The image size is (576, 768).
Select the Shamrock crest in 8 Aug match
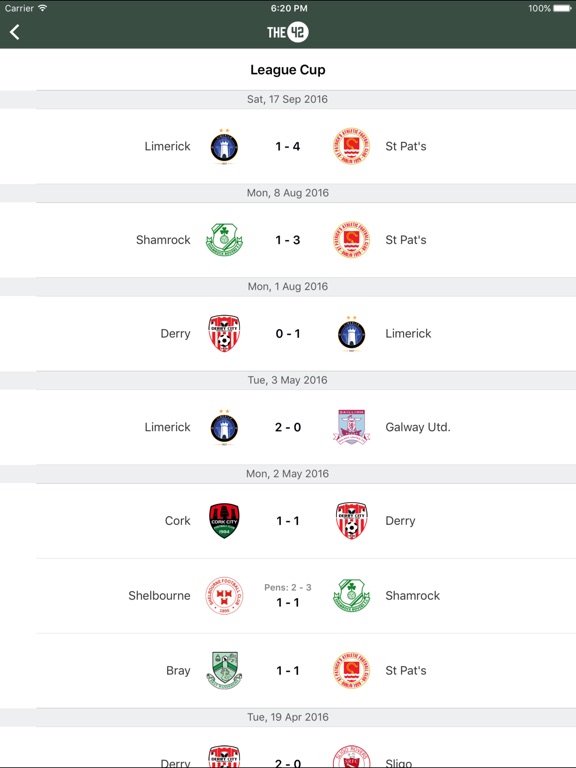(224, 240)
